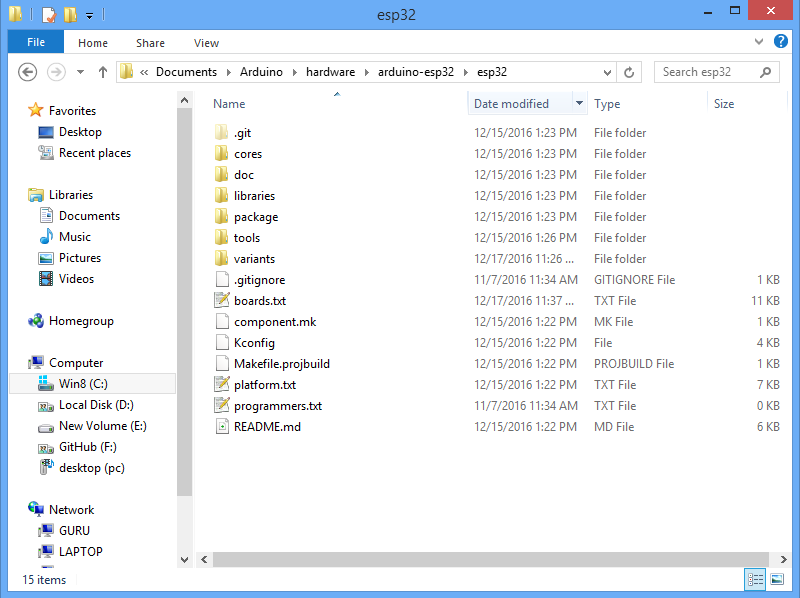Viewport: 800px width, 598px height.
Task: Open Date modified filter dropdown
Action: (x=579, y=103)
